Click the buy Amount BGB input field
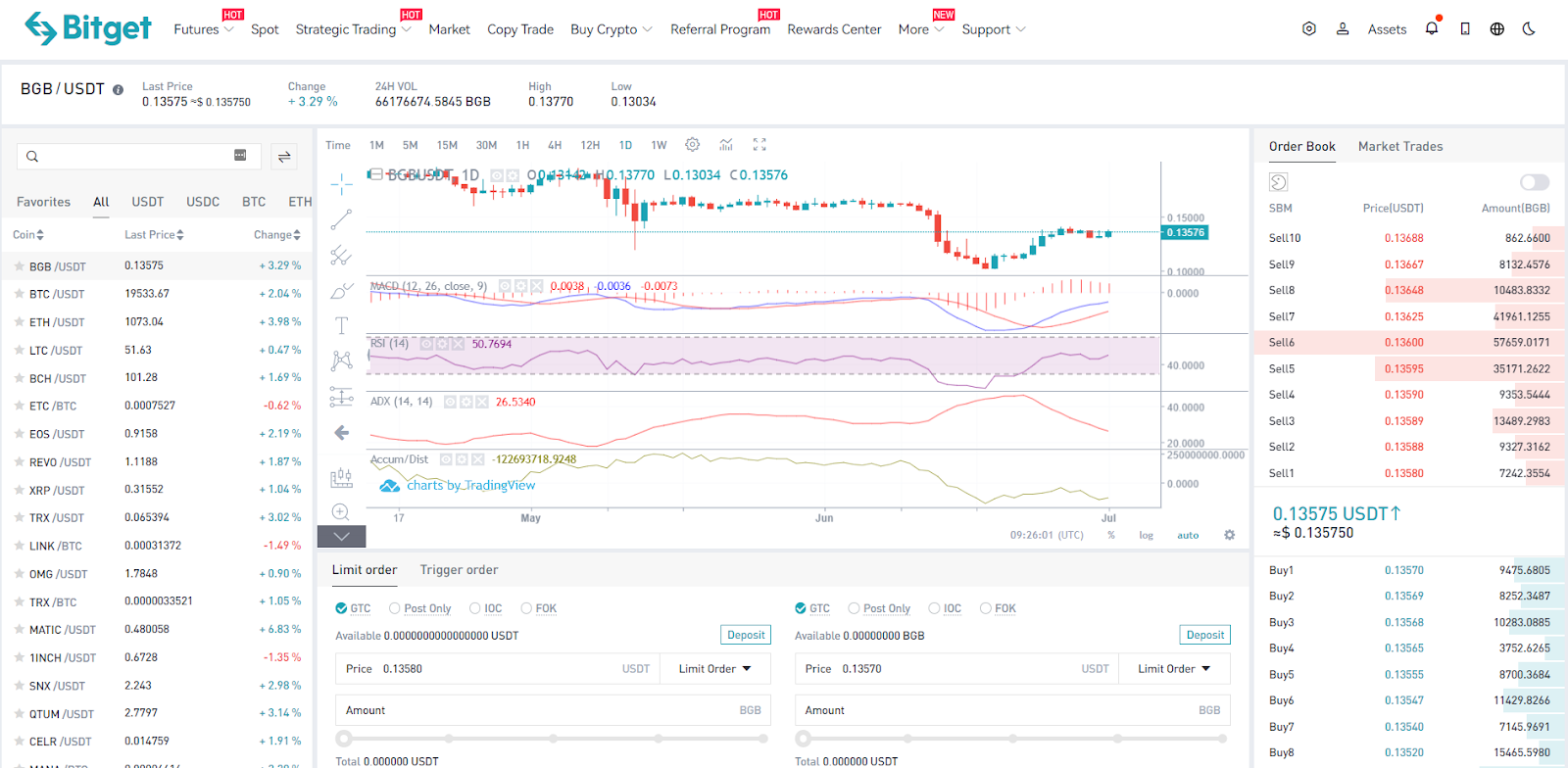Image resolution: width=1568 pixels, height=768 pixels. pos(553,710)
